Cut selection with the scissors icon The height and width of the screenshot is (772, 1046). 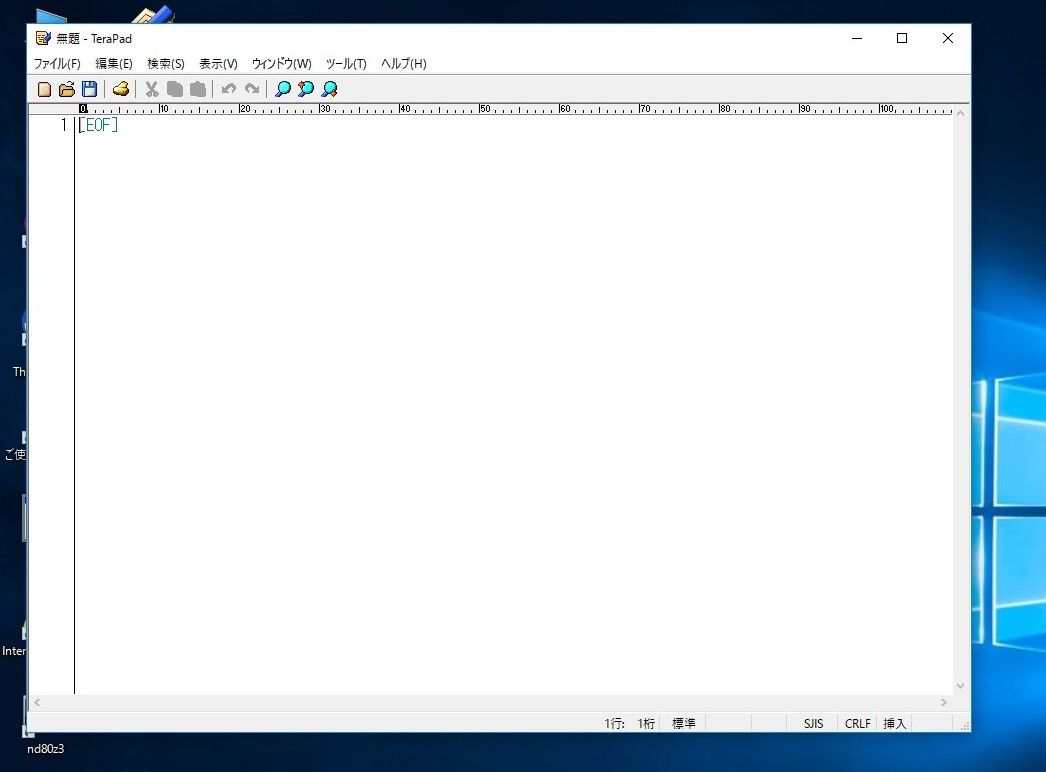coord(152,89)
